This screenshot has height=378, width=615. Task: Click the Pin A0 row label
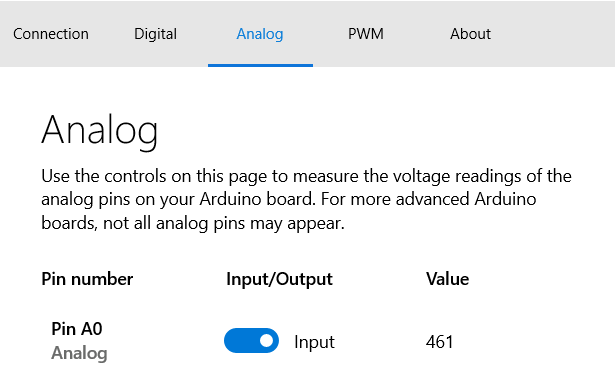[77, 329]
